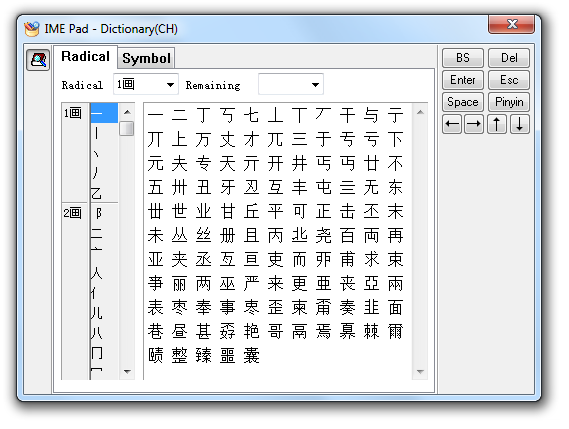Click the 1画 stroke group header
Image resolution: width=569 pixels, height=429 pixels.
(x=73, y=113)
